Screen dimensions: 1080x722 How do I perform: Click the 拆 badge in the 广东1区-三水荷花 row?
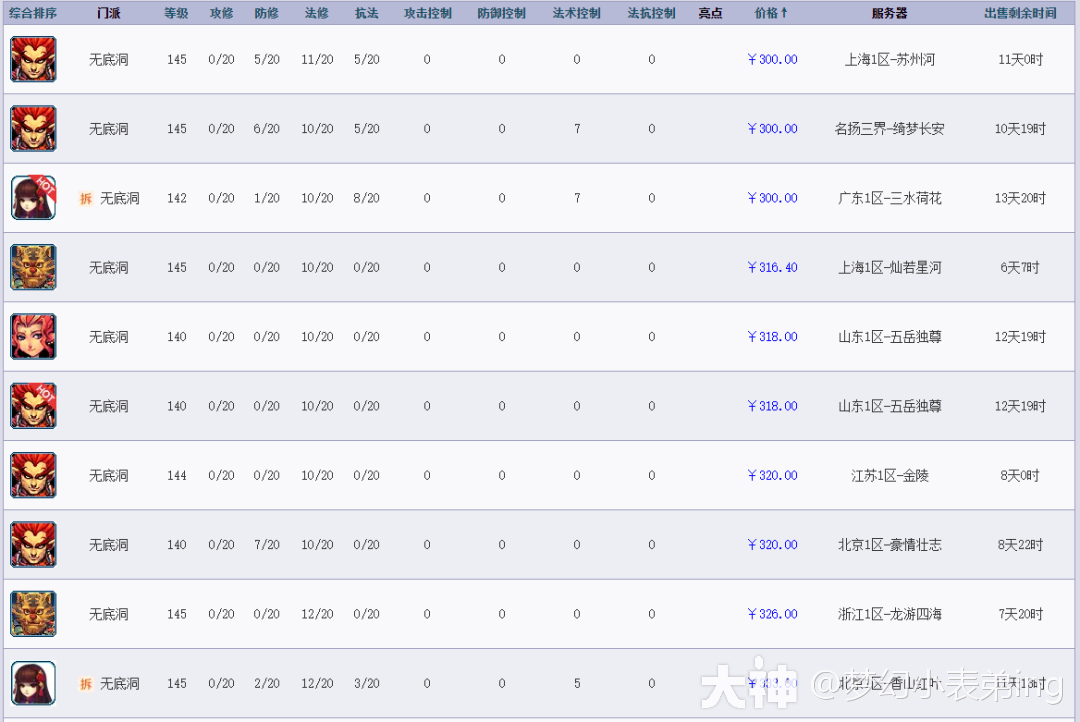86,198
